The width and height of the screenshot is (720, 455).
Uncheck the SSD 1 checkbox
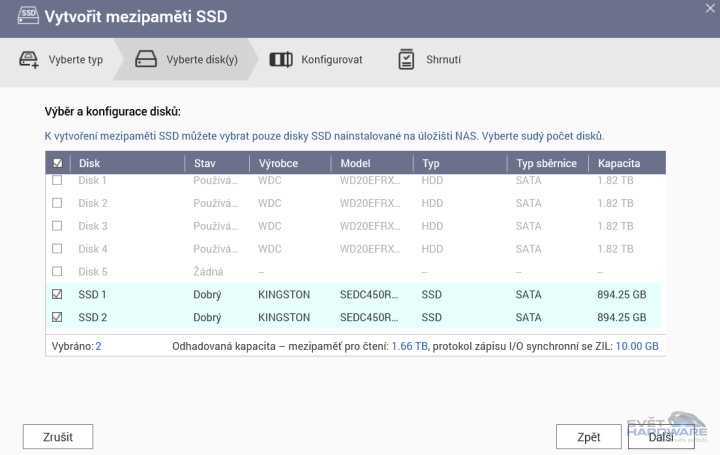click(57, 295)
